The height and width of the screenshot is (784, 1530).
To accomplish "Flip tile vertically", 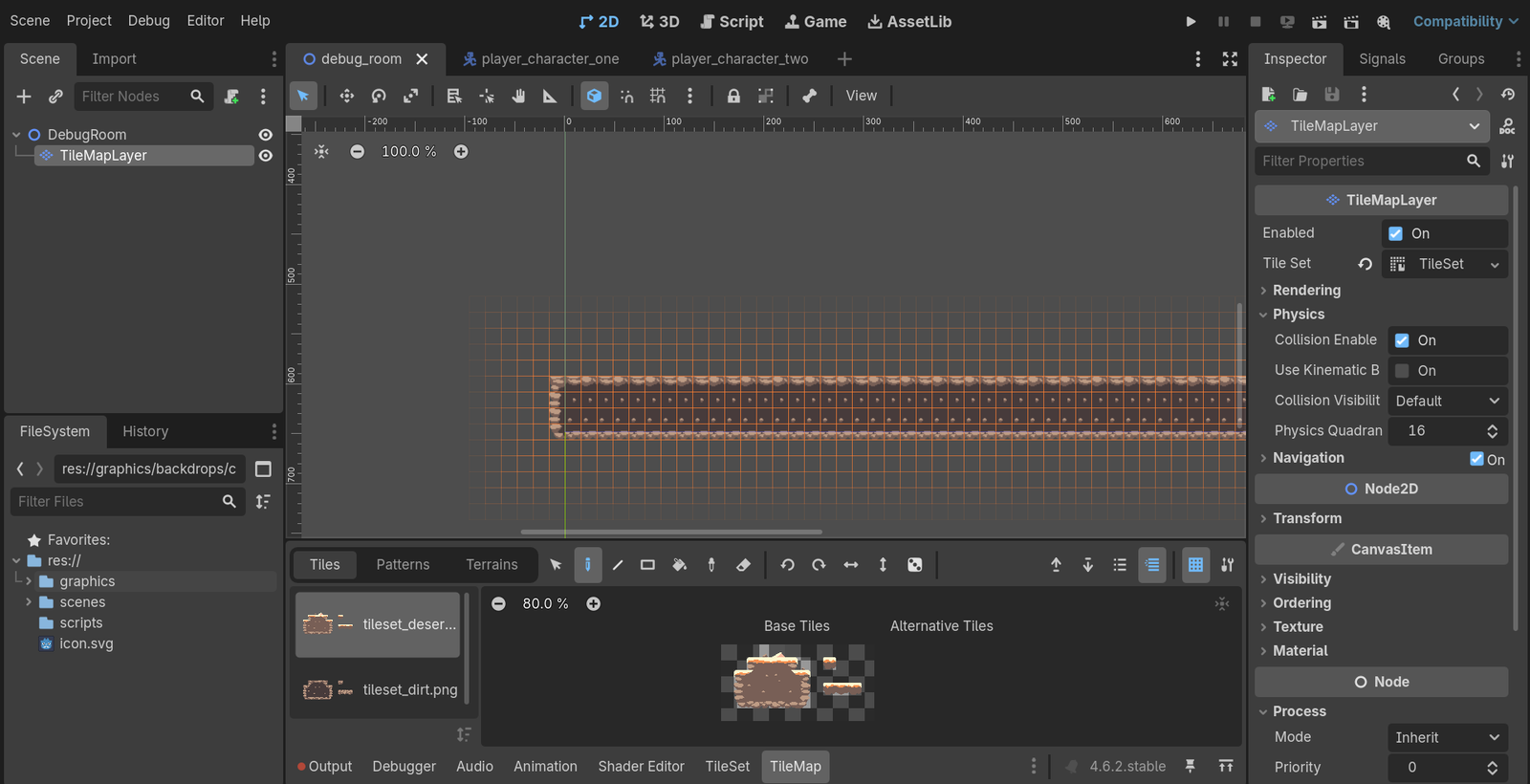I will (883, 565).
